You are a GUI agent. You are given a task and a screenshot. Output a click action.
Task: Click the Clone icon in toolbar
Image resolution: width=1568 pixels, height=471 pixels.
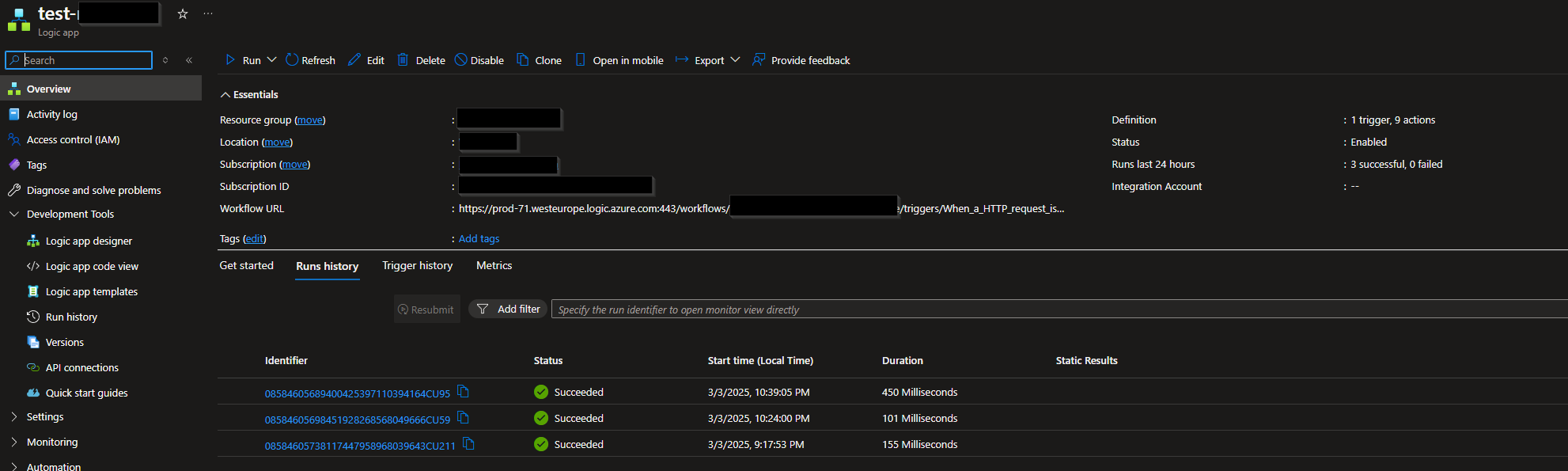click(523, 59)
